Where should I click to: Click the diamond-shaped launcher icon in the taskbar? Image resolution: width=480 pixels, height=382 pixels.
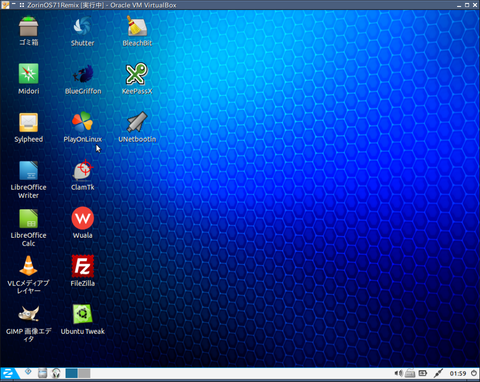point(28,372)
